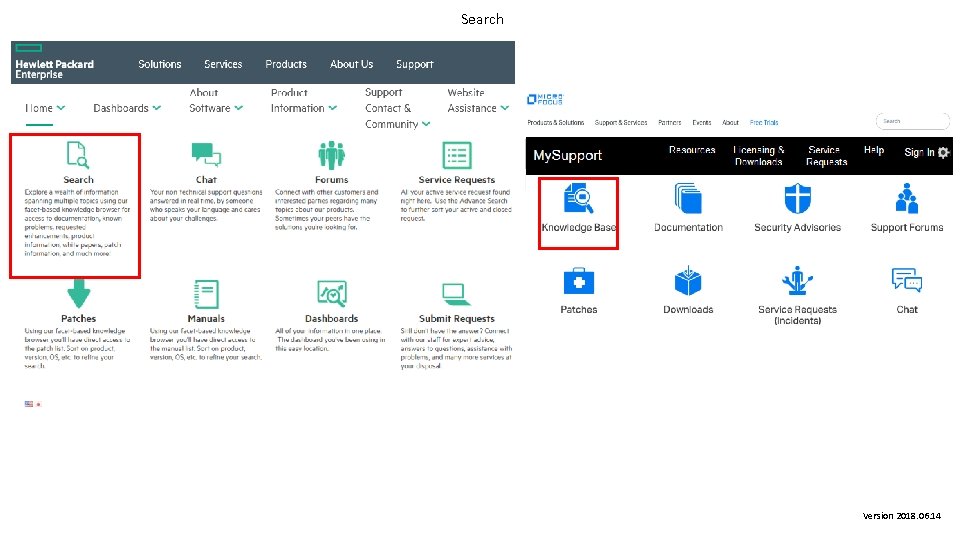Screen dimensions: 960x540
Task: Open the About Us menu item
Action: coord(351,64)
